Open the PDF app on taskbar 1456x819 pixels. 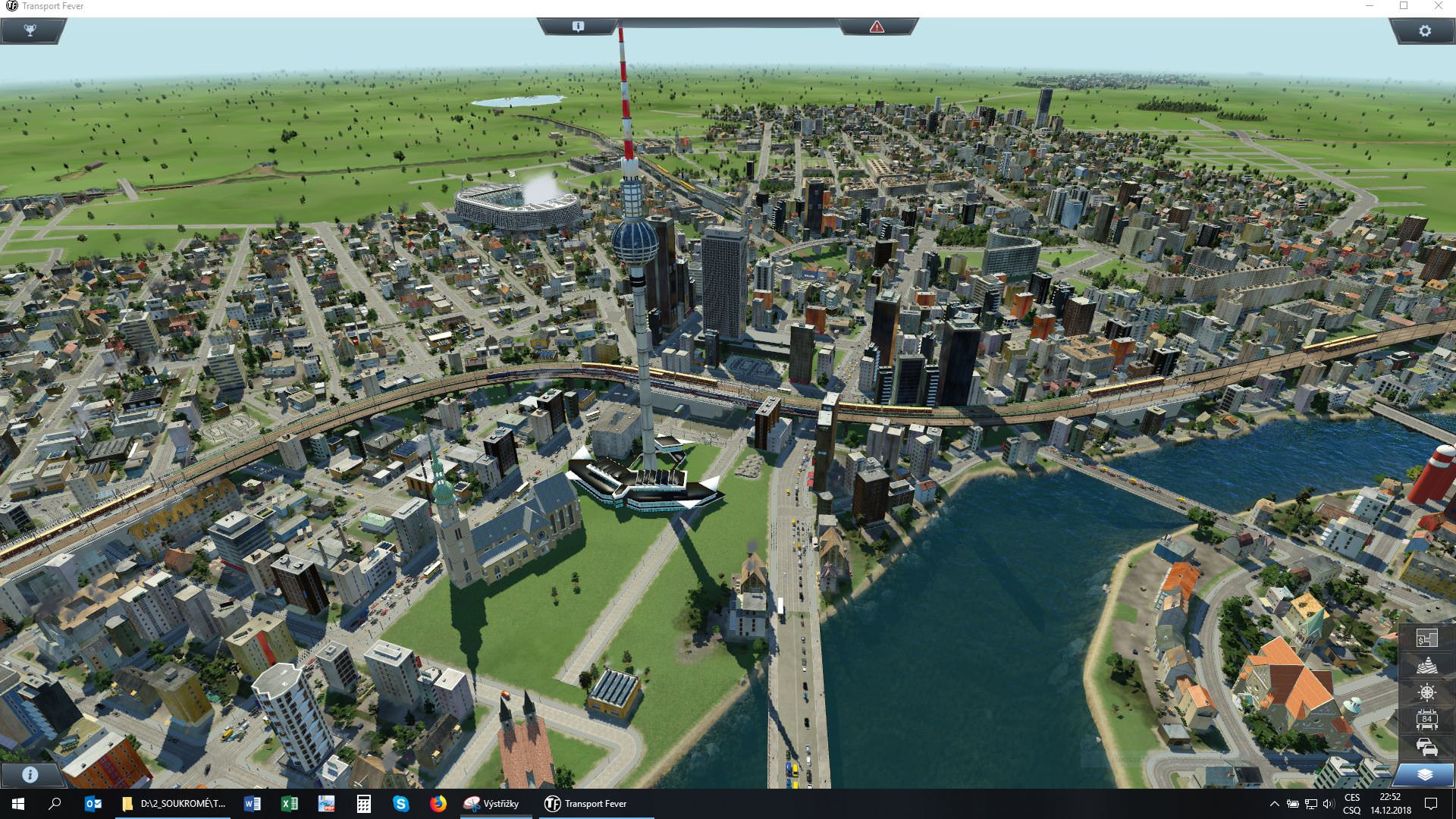[x=326, y=804]
